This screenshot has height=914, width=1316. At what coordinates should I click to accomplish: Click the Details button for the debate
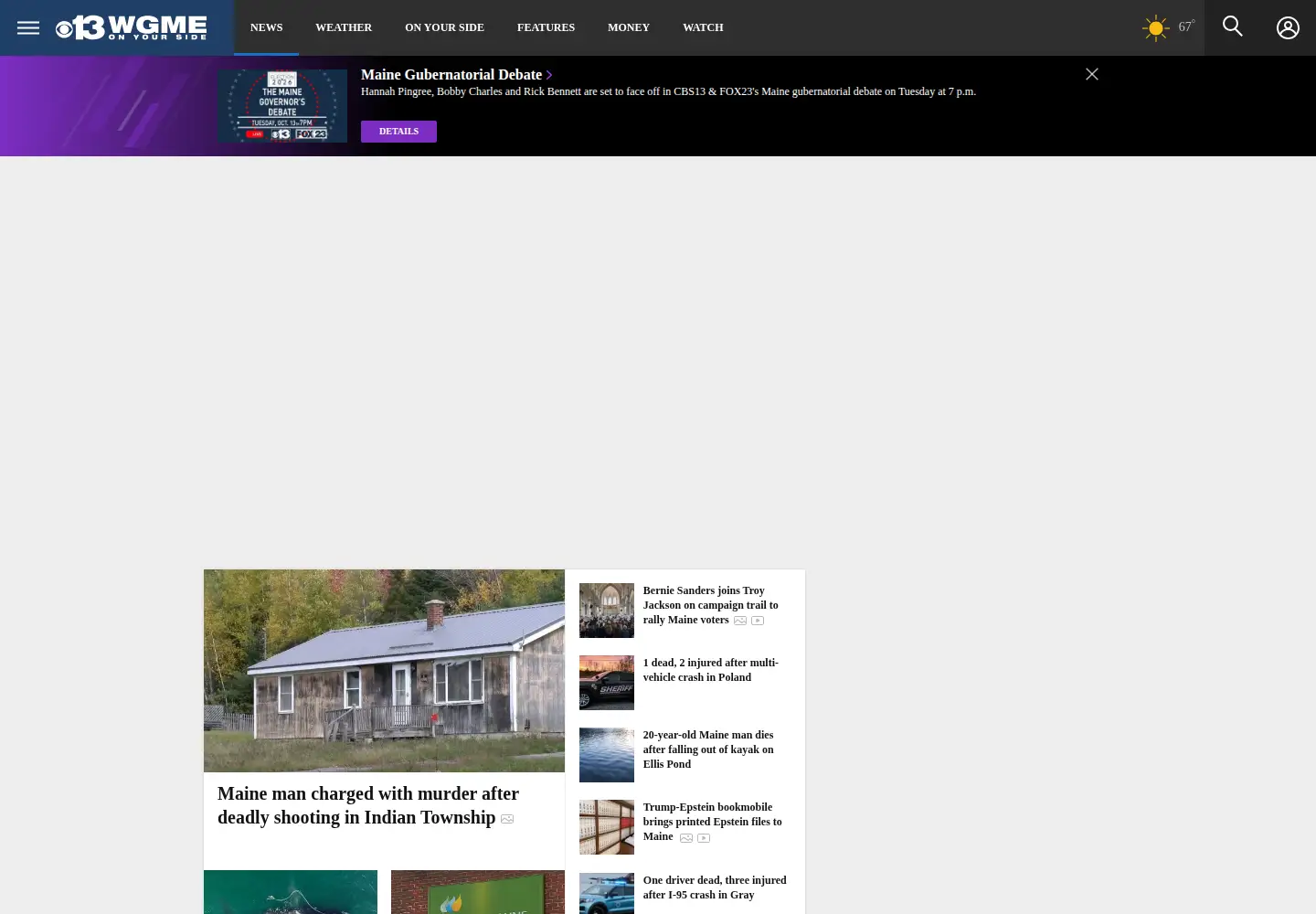click(398, 132)
